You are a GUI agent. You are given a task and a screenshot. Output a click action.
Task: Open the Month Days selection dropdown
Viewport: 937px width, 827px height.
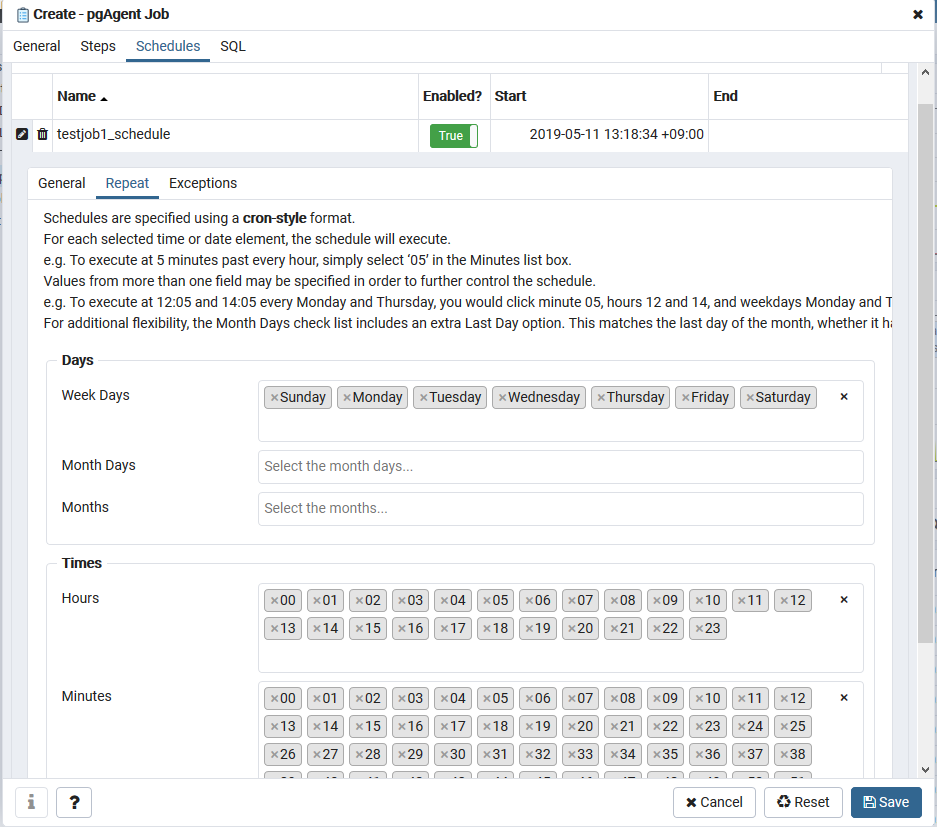click(x=560, y=466)
